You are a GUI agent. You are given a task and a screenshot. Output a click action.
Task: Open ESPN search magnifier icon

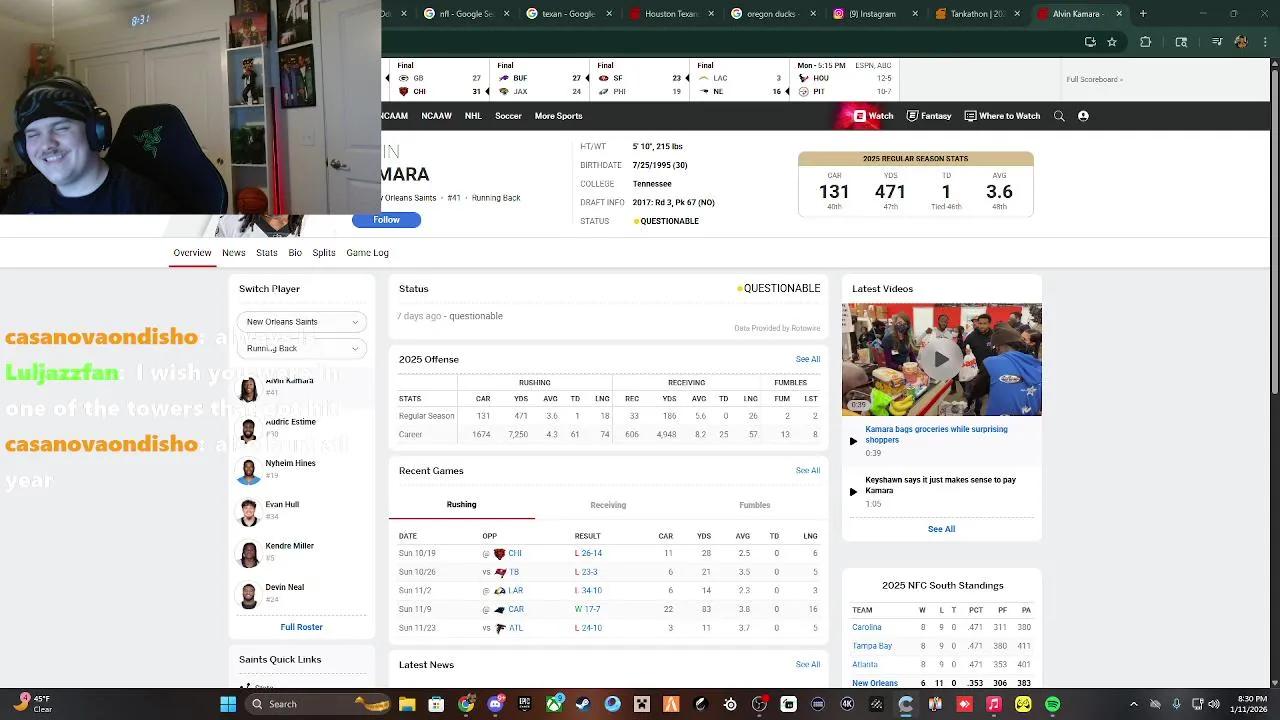pyautogui.click(x=1059, y=116)
